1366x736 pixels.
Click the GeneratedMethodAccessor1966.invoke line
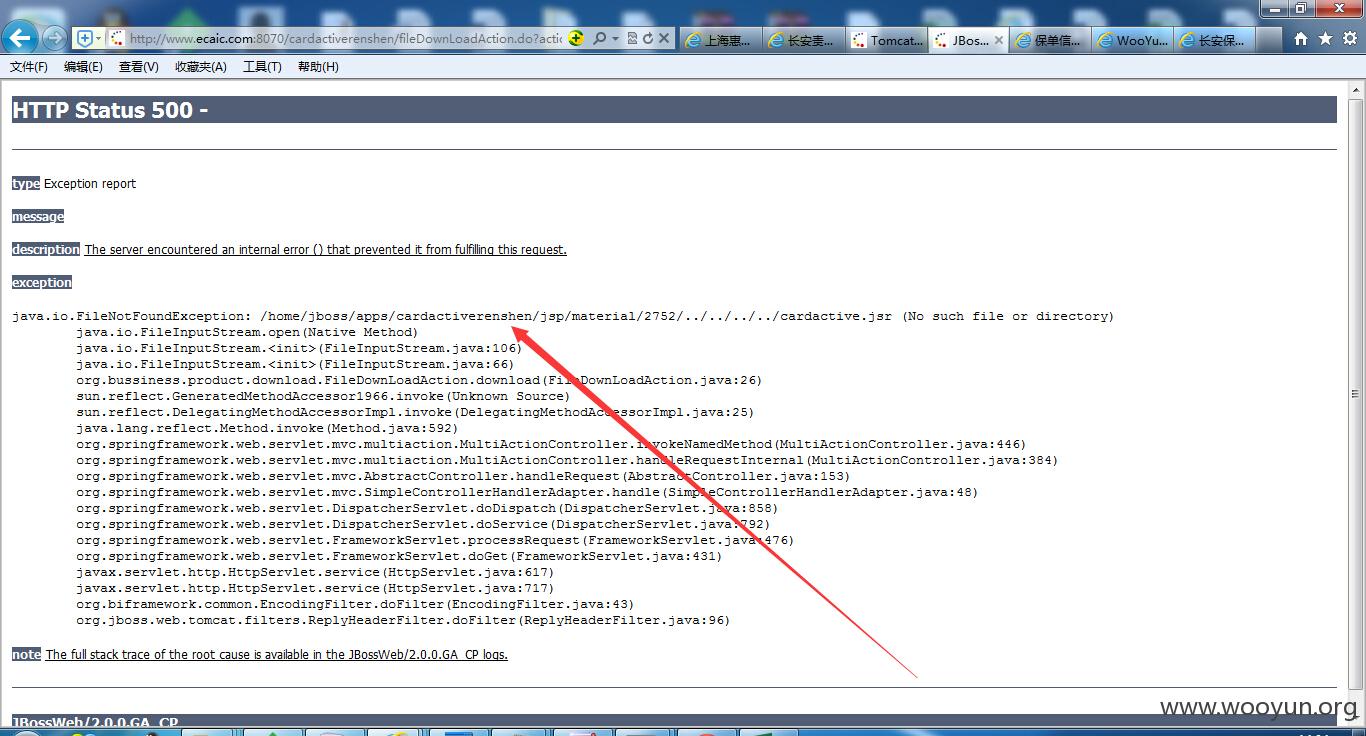323,396
